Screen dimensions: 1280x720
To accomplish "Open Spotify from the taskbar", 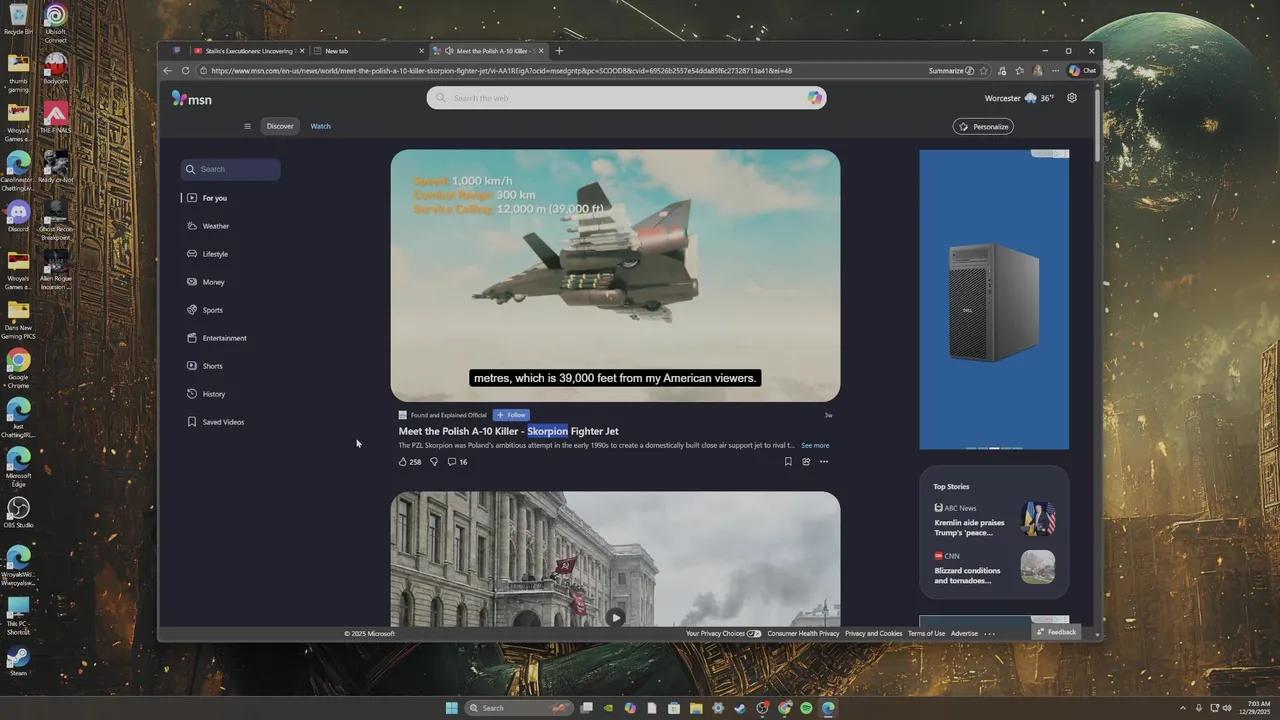I will click(x=806, y=708).
